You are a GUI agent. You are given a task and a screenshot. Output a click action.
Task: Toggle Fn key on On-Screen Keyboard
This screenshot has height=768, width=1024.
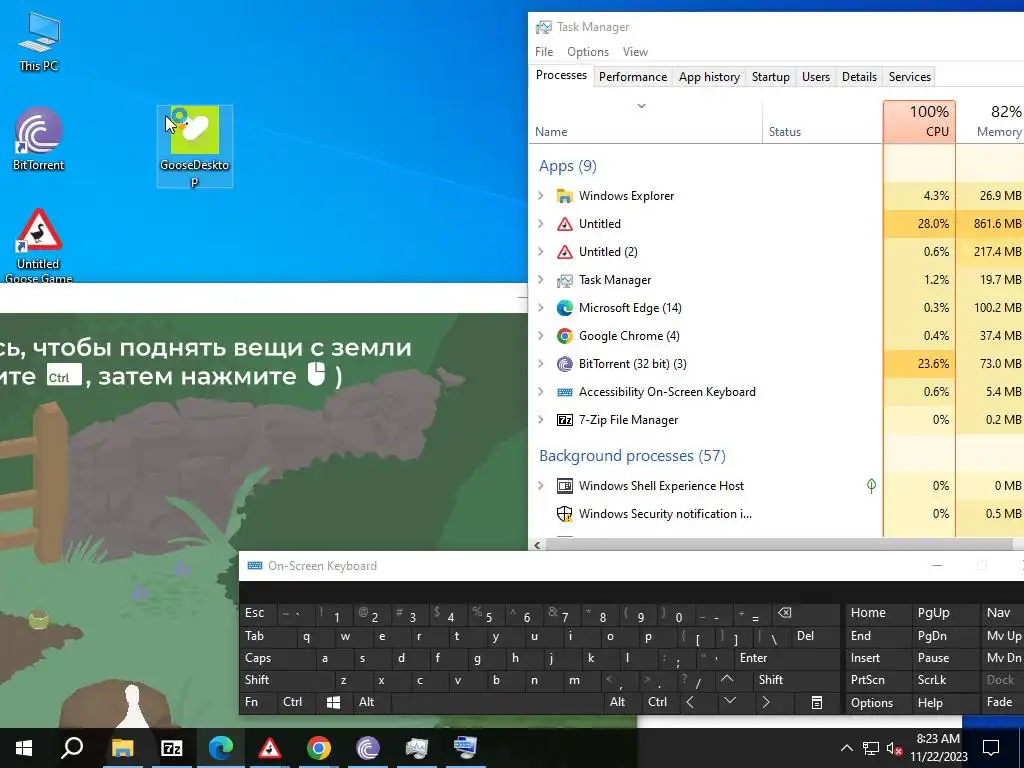[259, 703]
